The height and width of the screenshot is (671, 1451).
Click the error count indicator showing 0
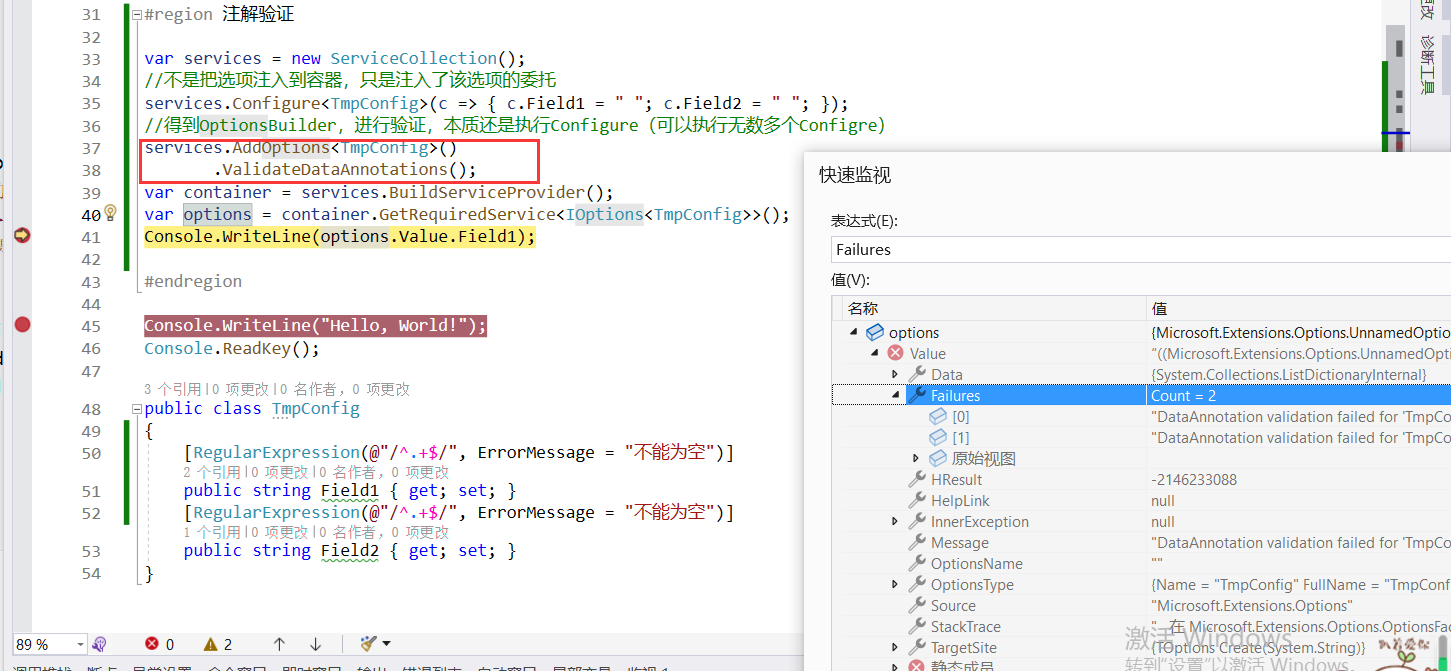160,644
